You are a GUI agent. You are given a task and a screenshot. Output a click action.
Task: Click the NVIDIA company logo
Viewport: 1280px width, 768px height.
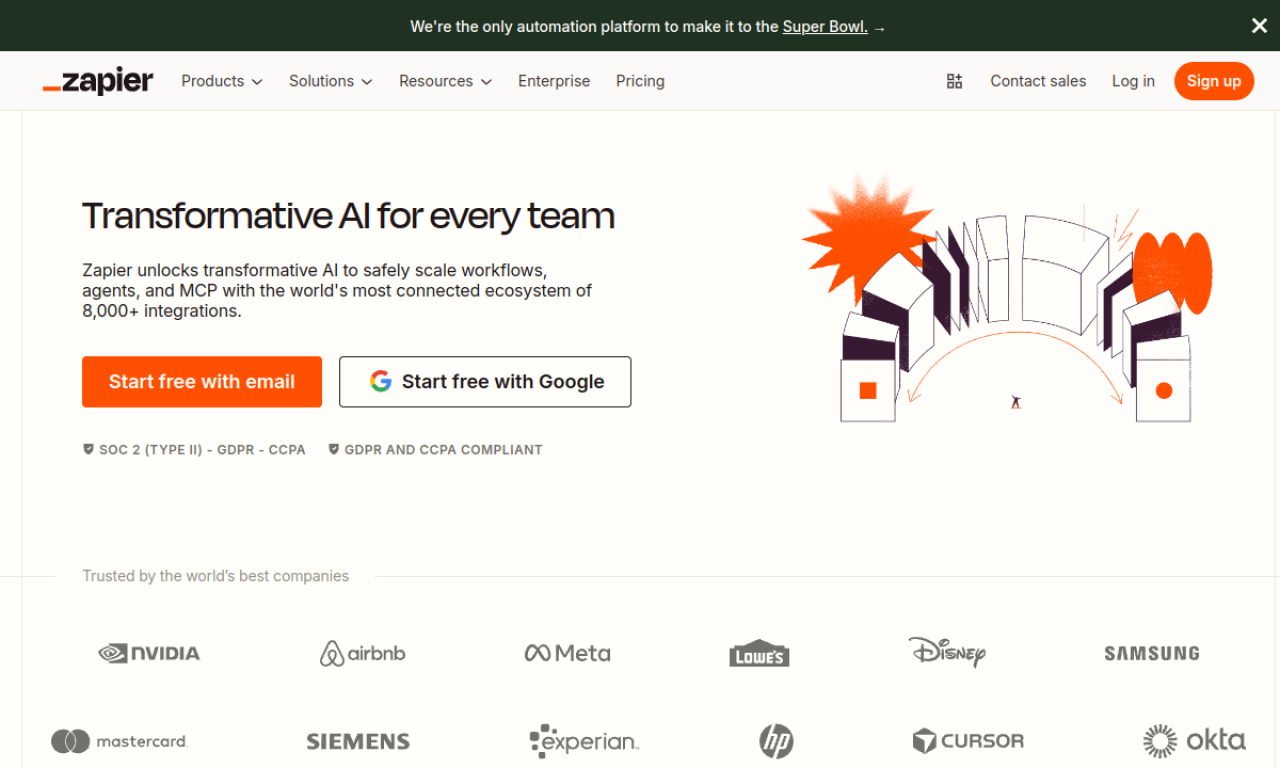pyautogui.click(x=148, y=653)
